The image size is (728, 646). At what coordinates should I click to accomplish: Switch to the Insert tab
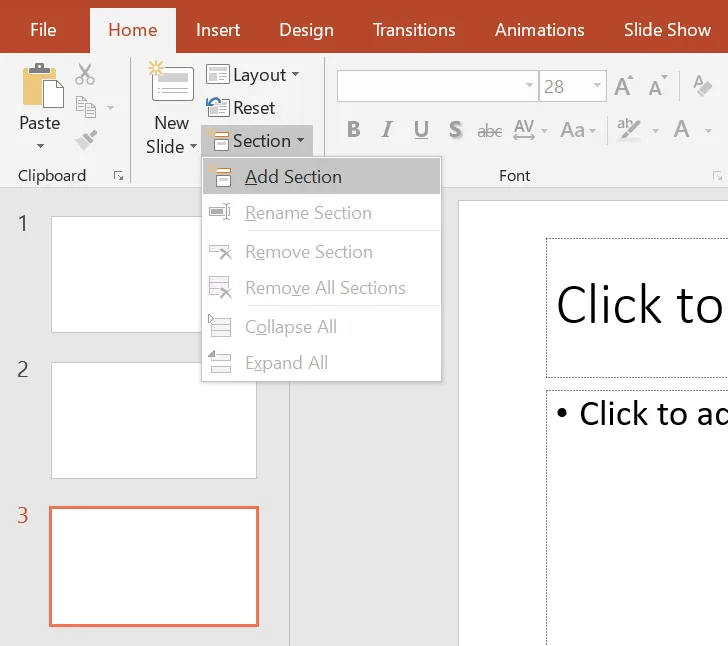(x=218, y=30)
